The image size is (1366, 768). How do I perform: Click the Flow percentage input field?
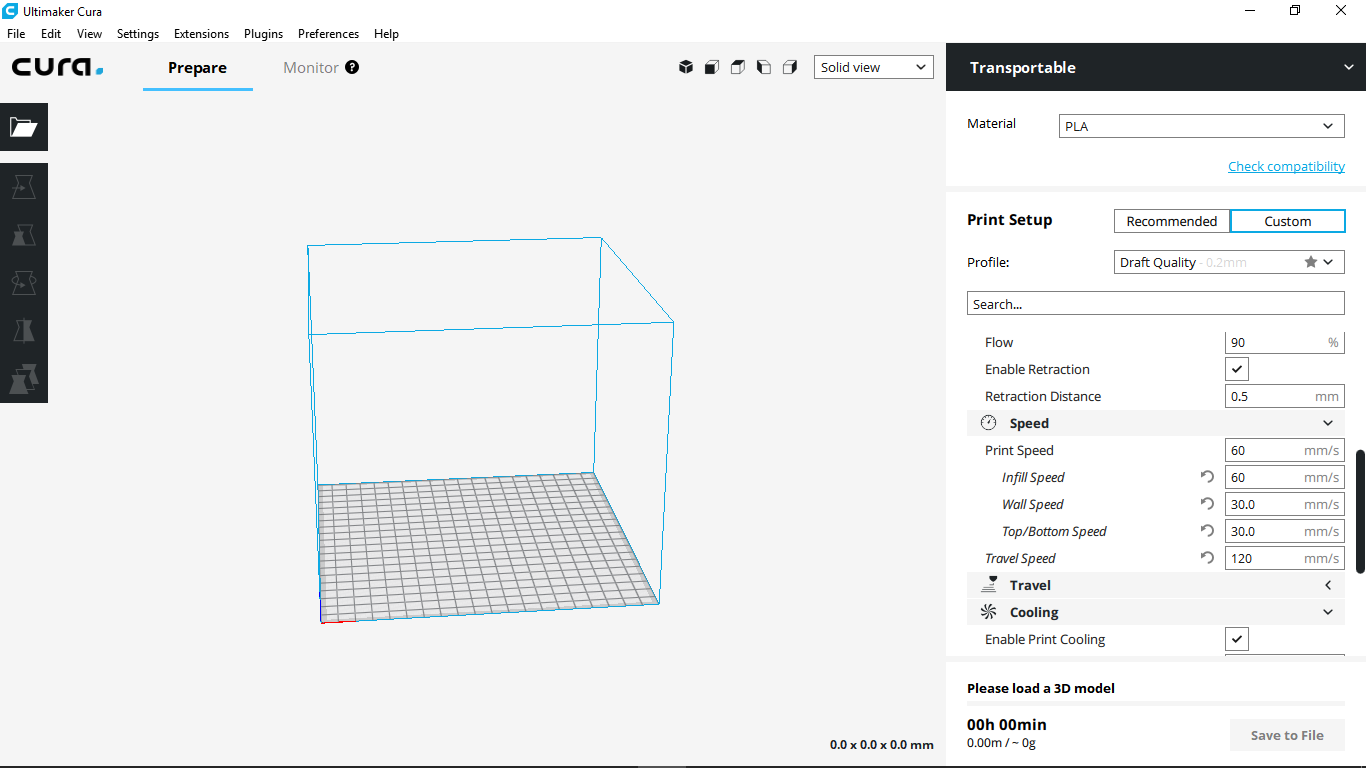[x=1285, y=342]
